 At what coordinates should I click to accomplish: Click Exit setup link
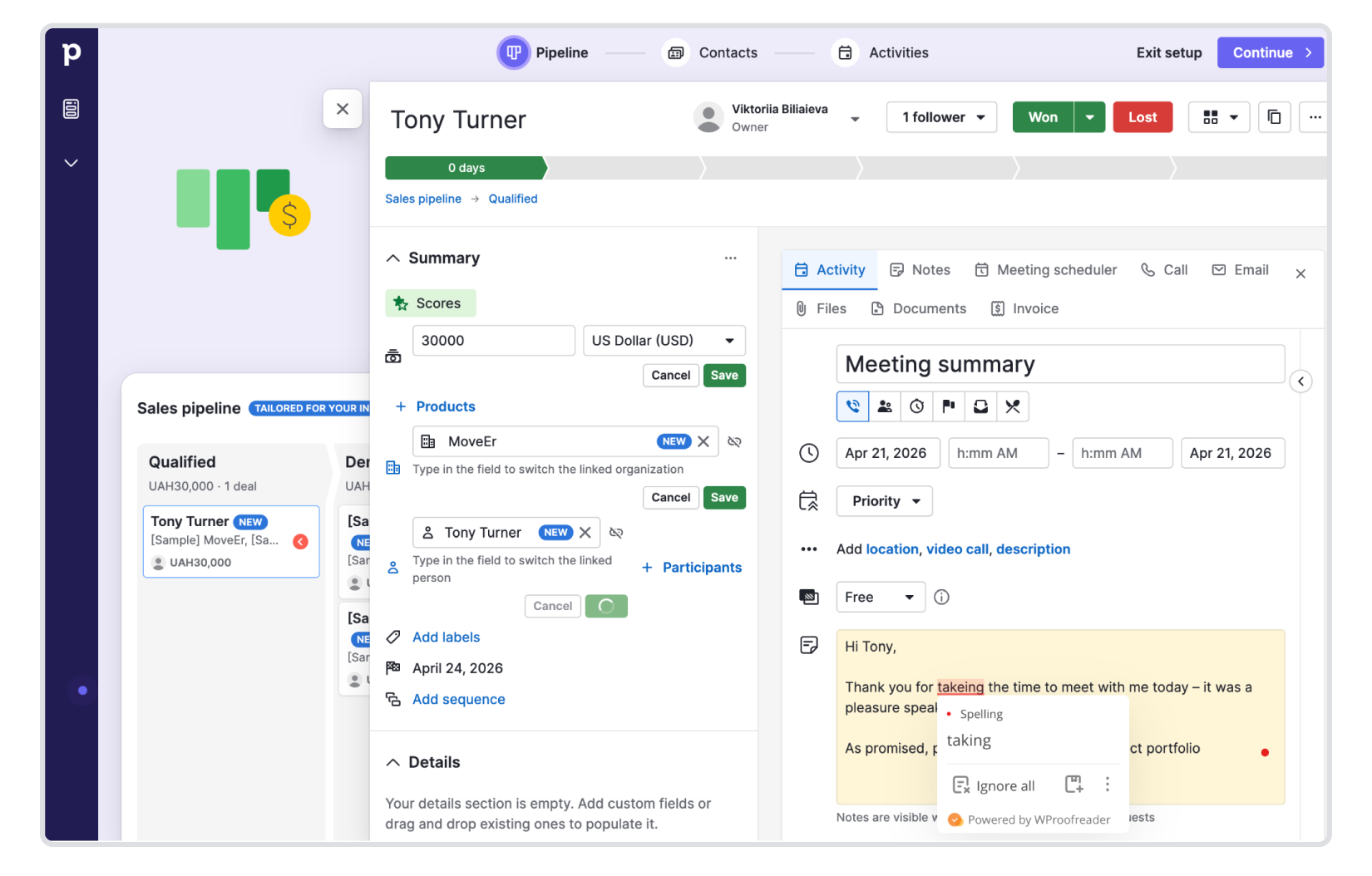point(1168,52)
